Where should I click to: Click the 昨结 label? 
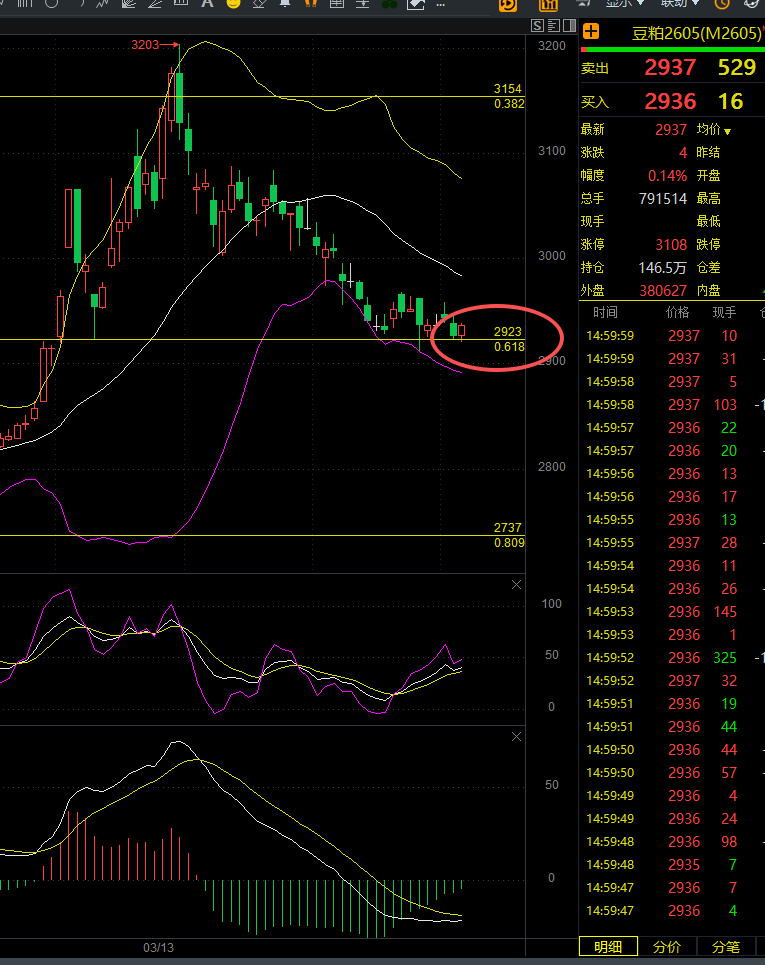tap(708, 153)
